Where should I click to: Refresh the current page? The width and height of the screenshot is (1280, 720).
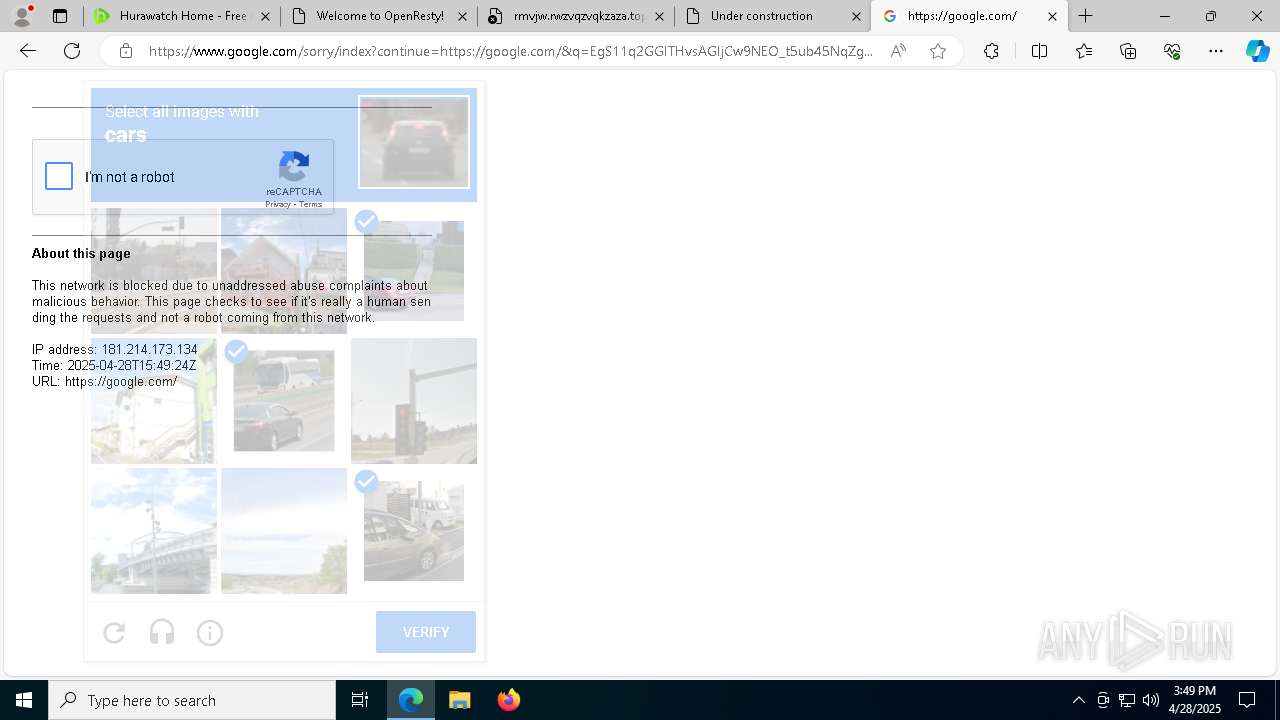pyautogui.click(x=72, y=51)
